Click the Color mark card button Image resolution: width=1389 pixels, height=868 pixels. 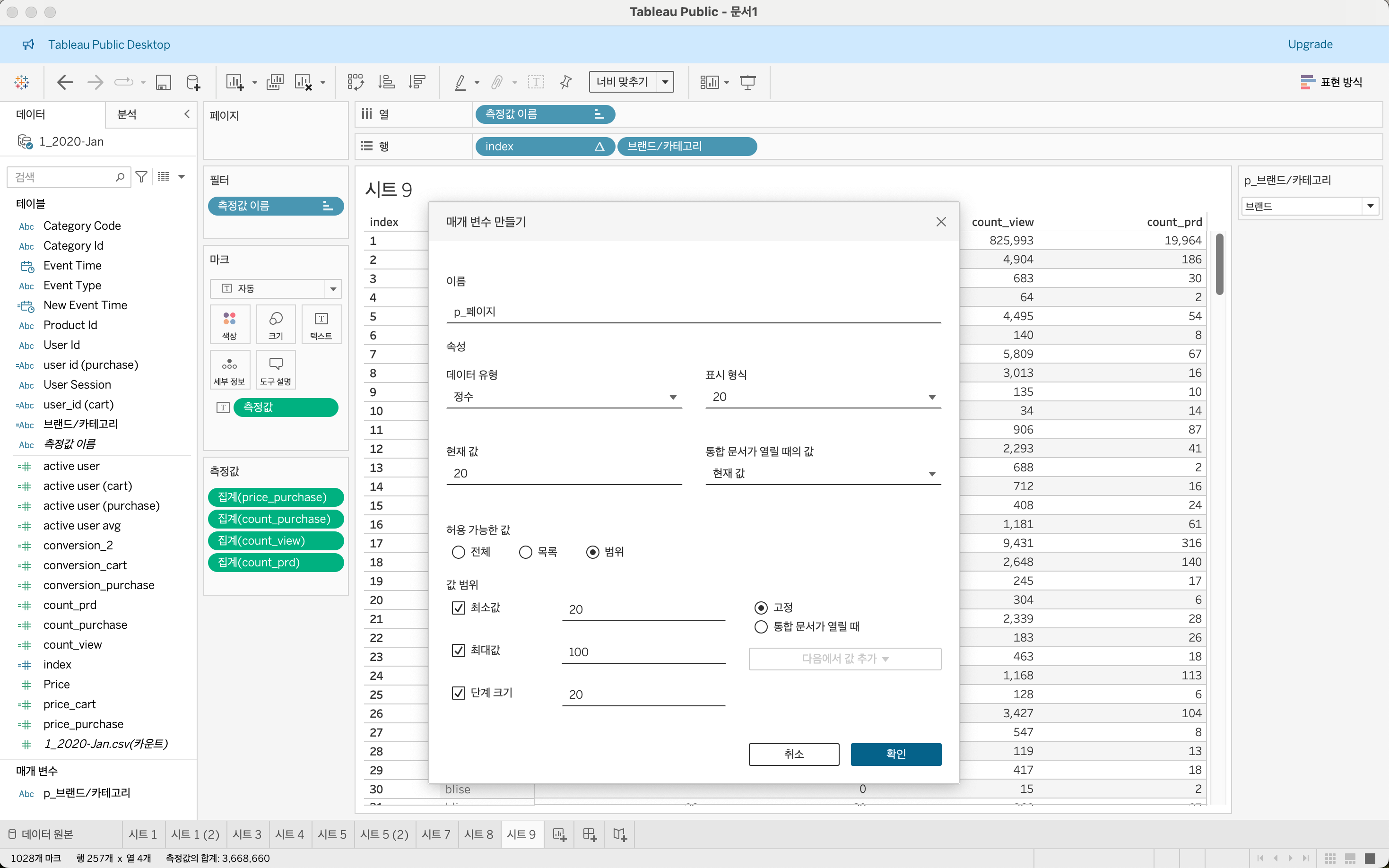[230, 324]
